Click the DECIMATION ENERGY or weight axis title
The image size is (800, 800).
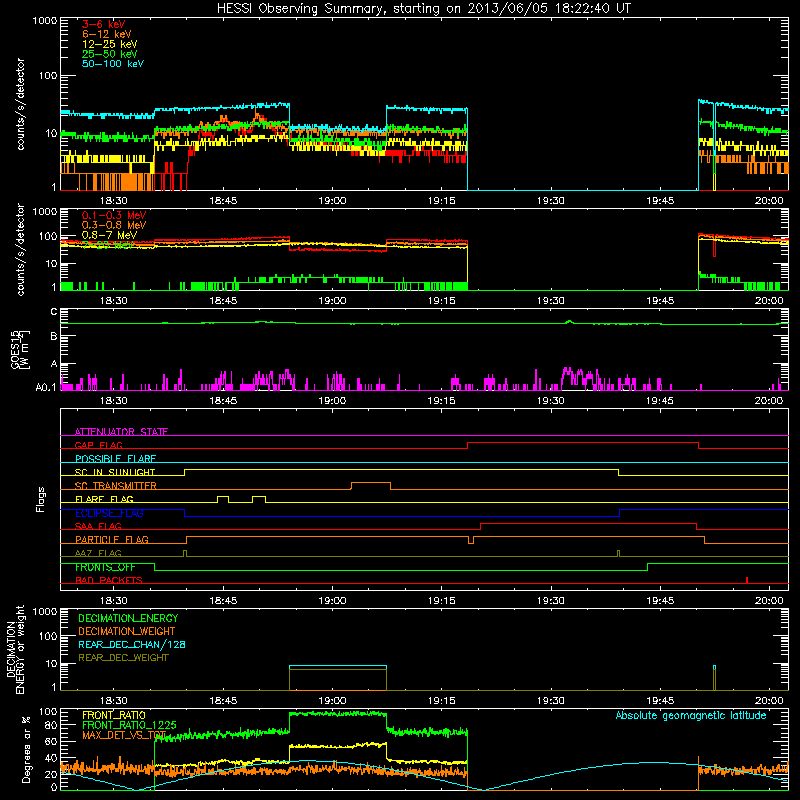(x=15, y=649)
